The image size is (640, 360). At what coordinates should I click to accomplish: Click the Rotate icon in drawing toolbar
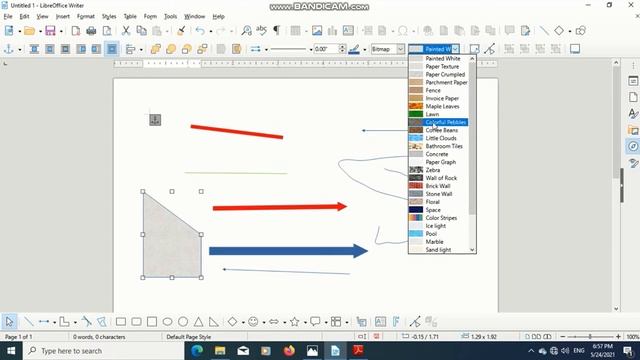coord(474,49)
